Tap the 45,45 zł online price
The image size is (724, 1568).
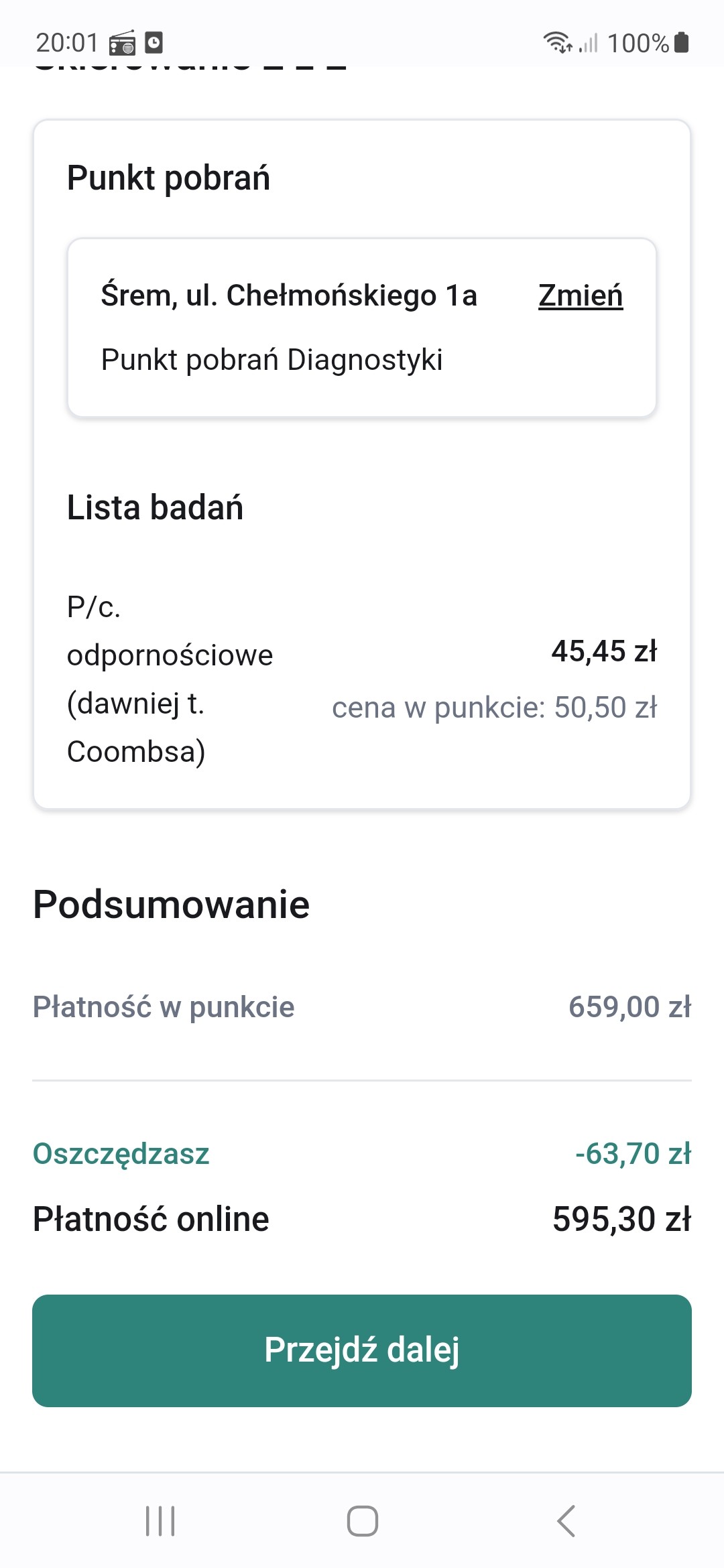604,651
